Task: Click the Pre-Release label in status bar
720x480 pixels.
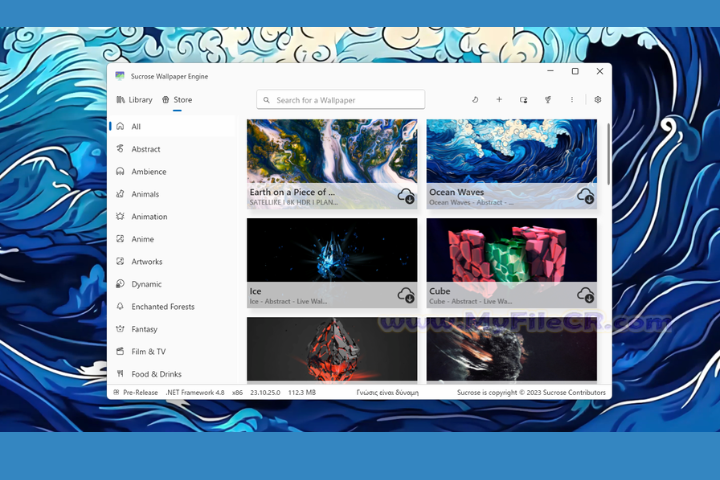Action: 139,393
